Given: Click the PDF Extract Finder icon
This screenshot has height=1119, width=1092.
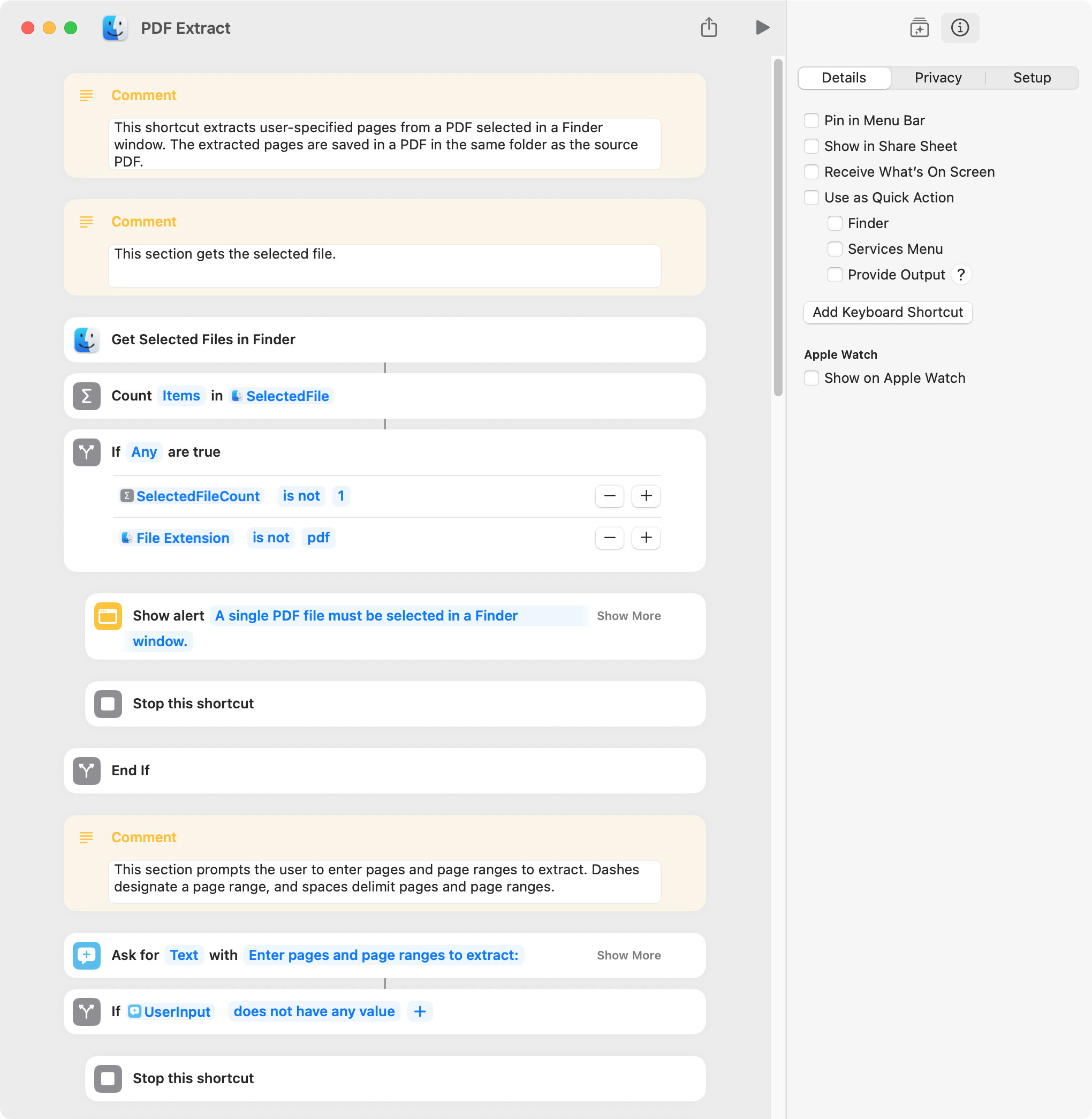Looking at the screenshot, I should (x=115, y=28).
